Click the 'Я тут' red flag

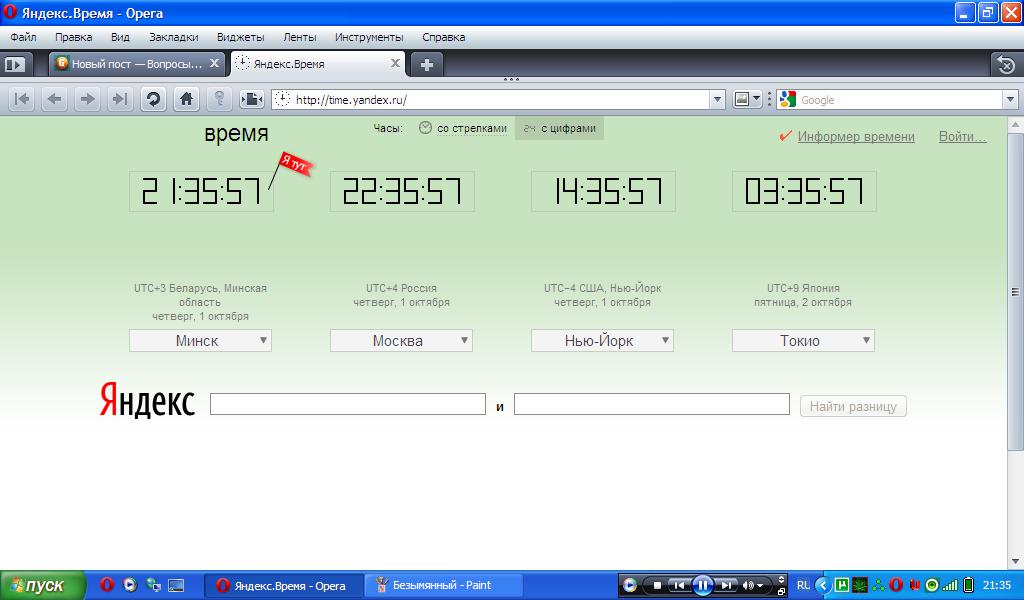click(x=296, y=164)
